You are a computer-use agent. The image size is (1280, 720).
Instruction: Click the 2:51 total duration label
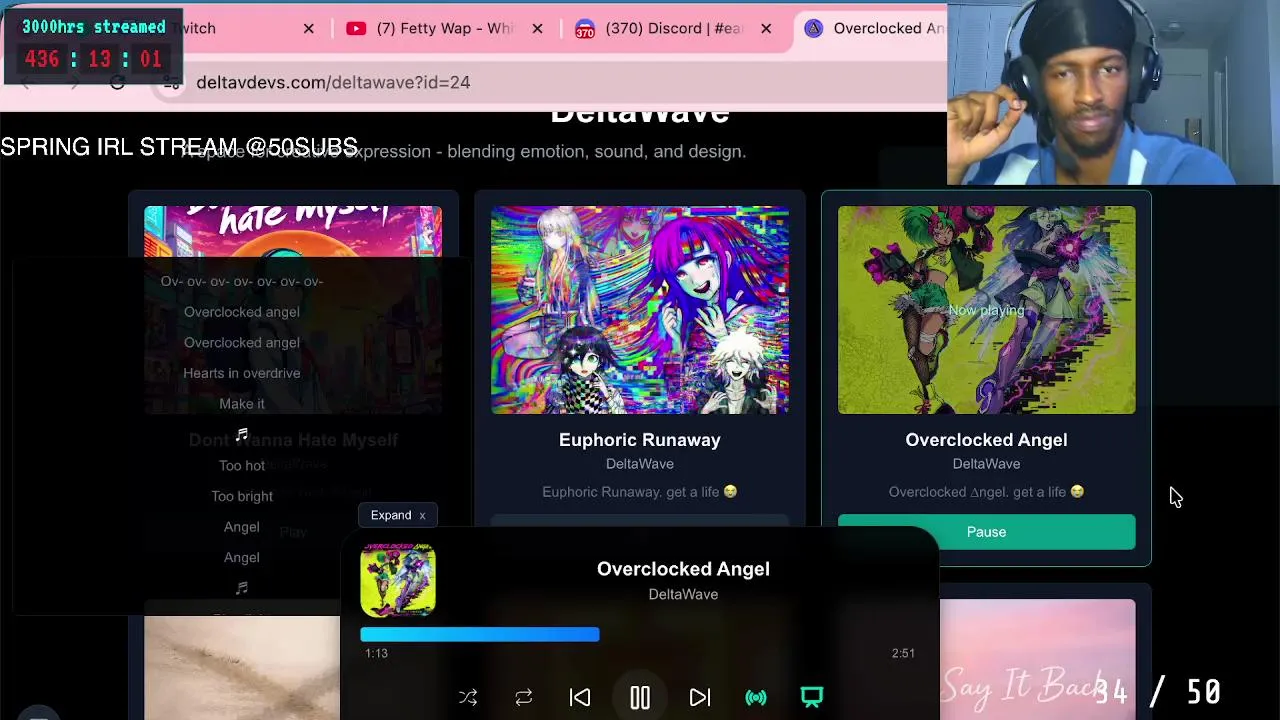pos(903,653)
